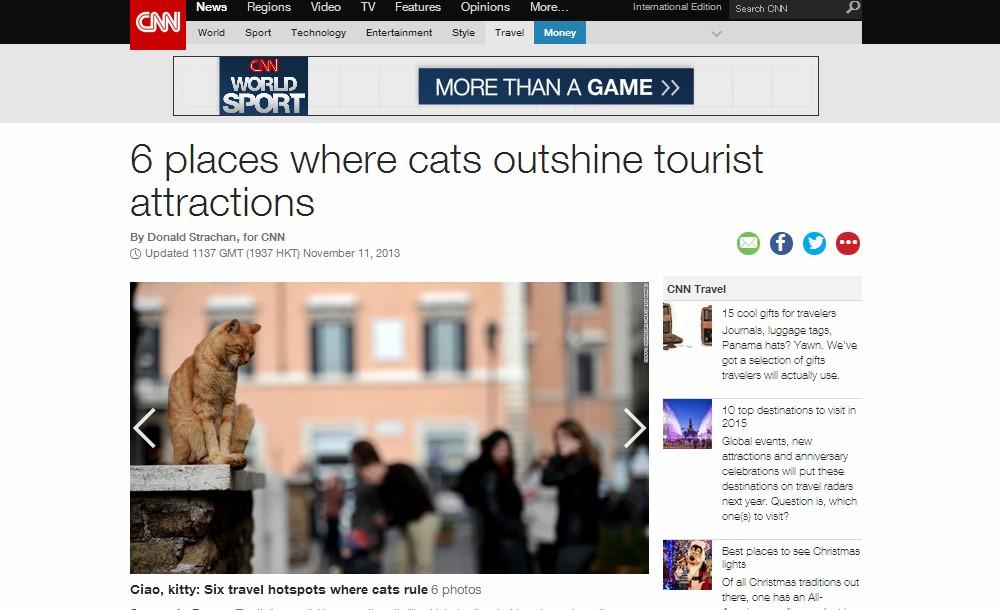The image size is (1000, 610).
Task: Click the CNN logo
Action: pos(158,24)
